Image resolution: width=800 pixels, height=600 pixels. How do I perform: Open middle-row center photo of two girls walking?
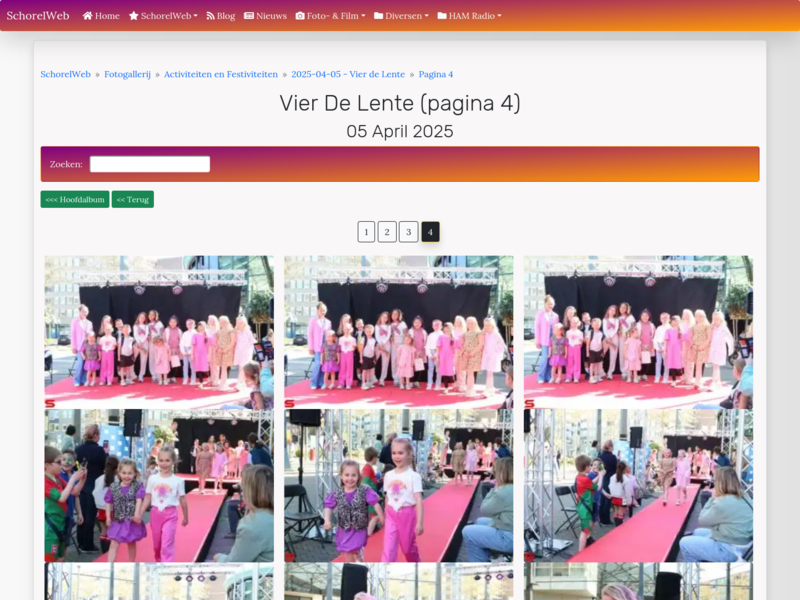pos(398,485)
